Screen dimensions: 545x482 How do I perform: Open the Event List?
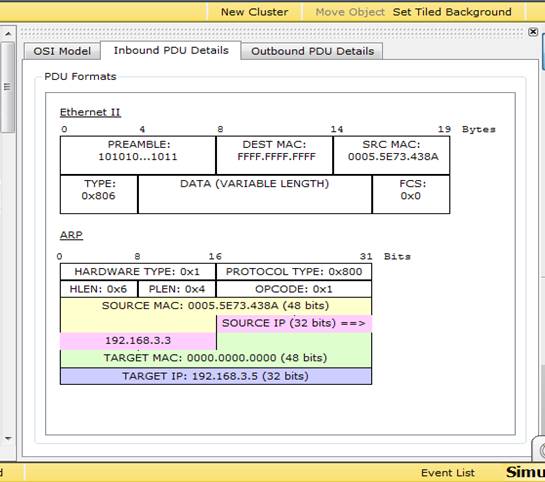tap(448, 473)
